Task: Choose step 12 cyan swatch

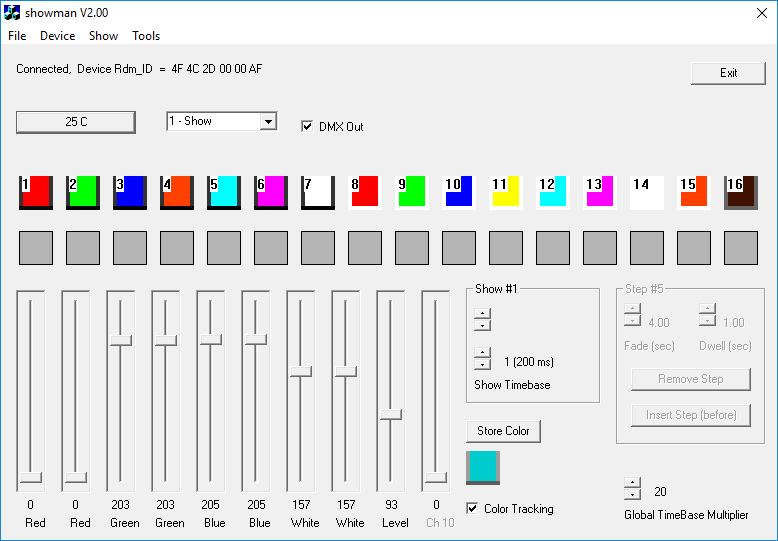Action: (553, 192)
